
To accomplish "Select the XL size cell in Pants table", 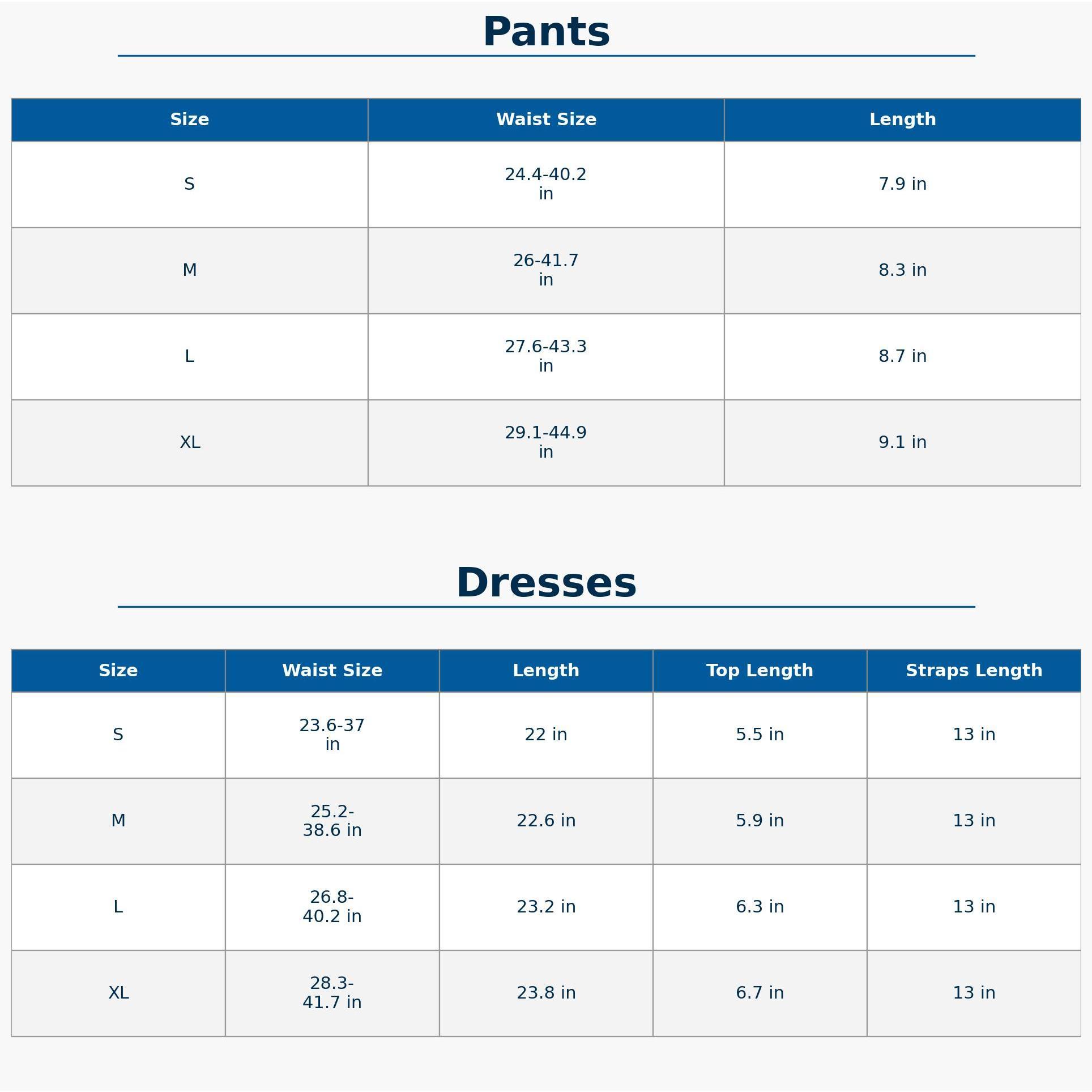I will 190,442.
